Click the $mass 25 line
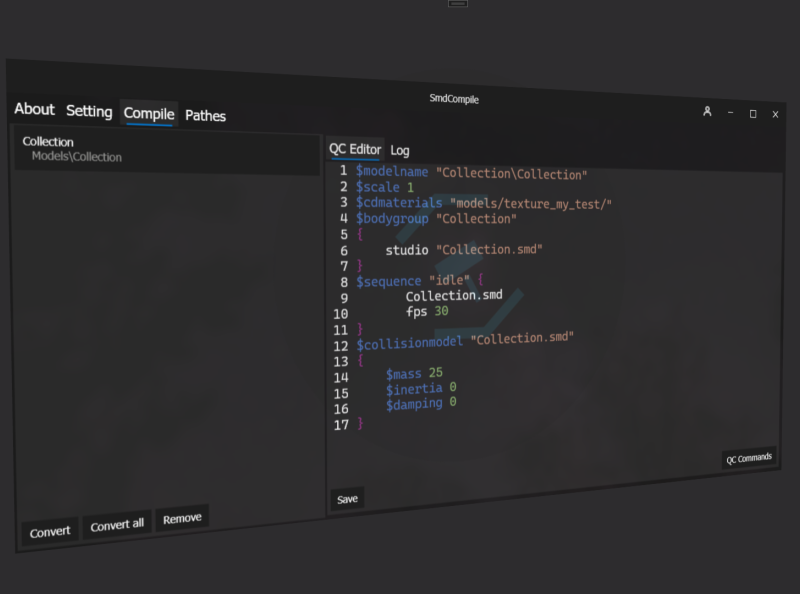This screenshot has width=800, height=594. point(414,374)
